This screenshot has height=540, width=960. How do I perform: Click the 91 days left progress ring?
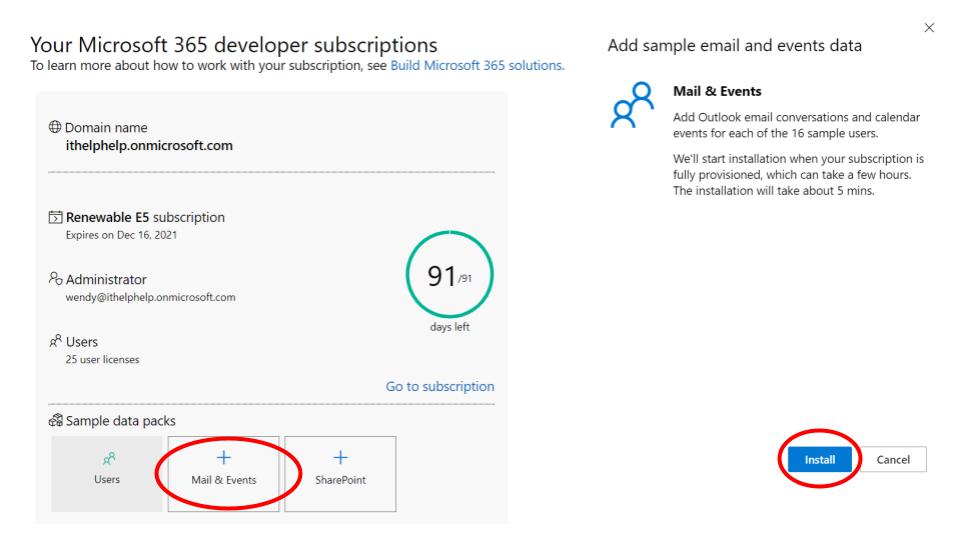(449, 274)
